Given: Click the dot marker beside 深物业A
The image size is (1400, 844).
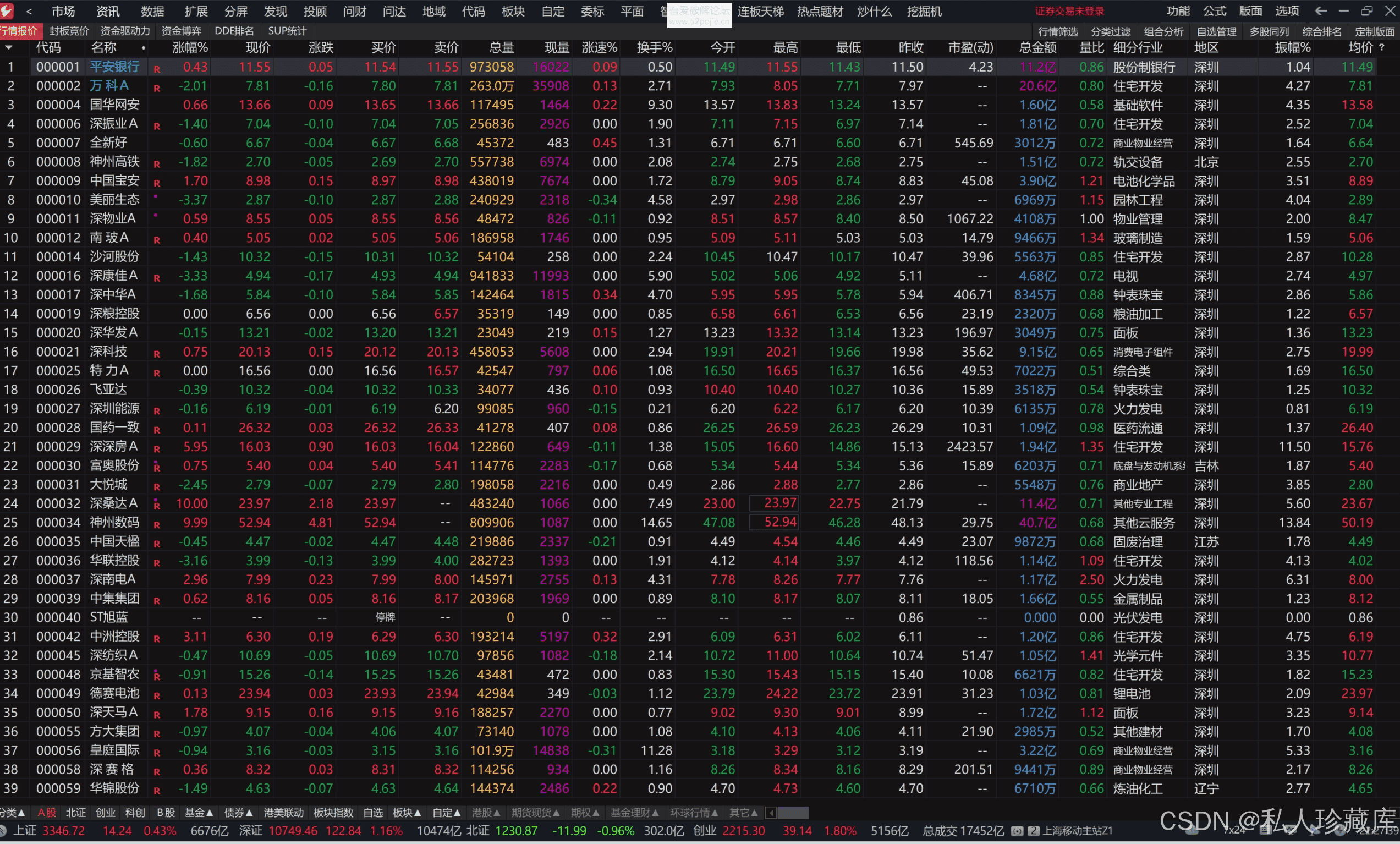Looking at the screenshot, I should [156, 216].
